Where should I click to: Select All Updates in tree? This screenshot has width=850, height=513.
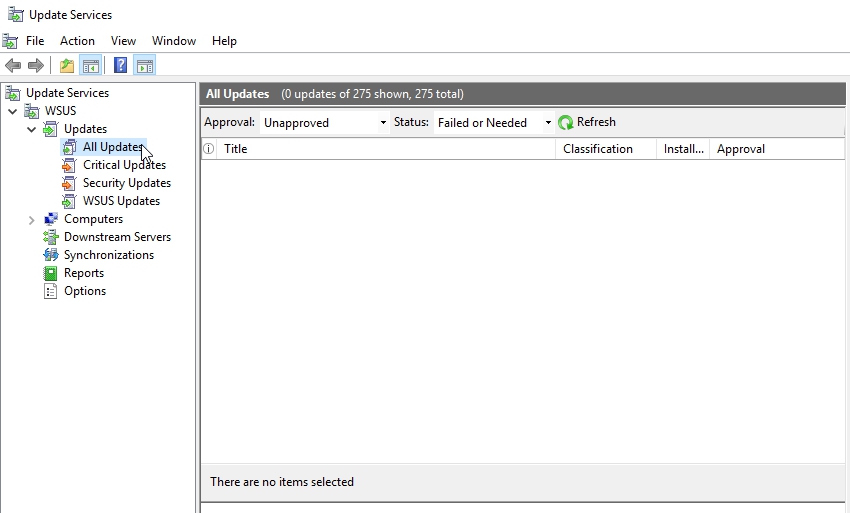tap(113, 147)
